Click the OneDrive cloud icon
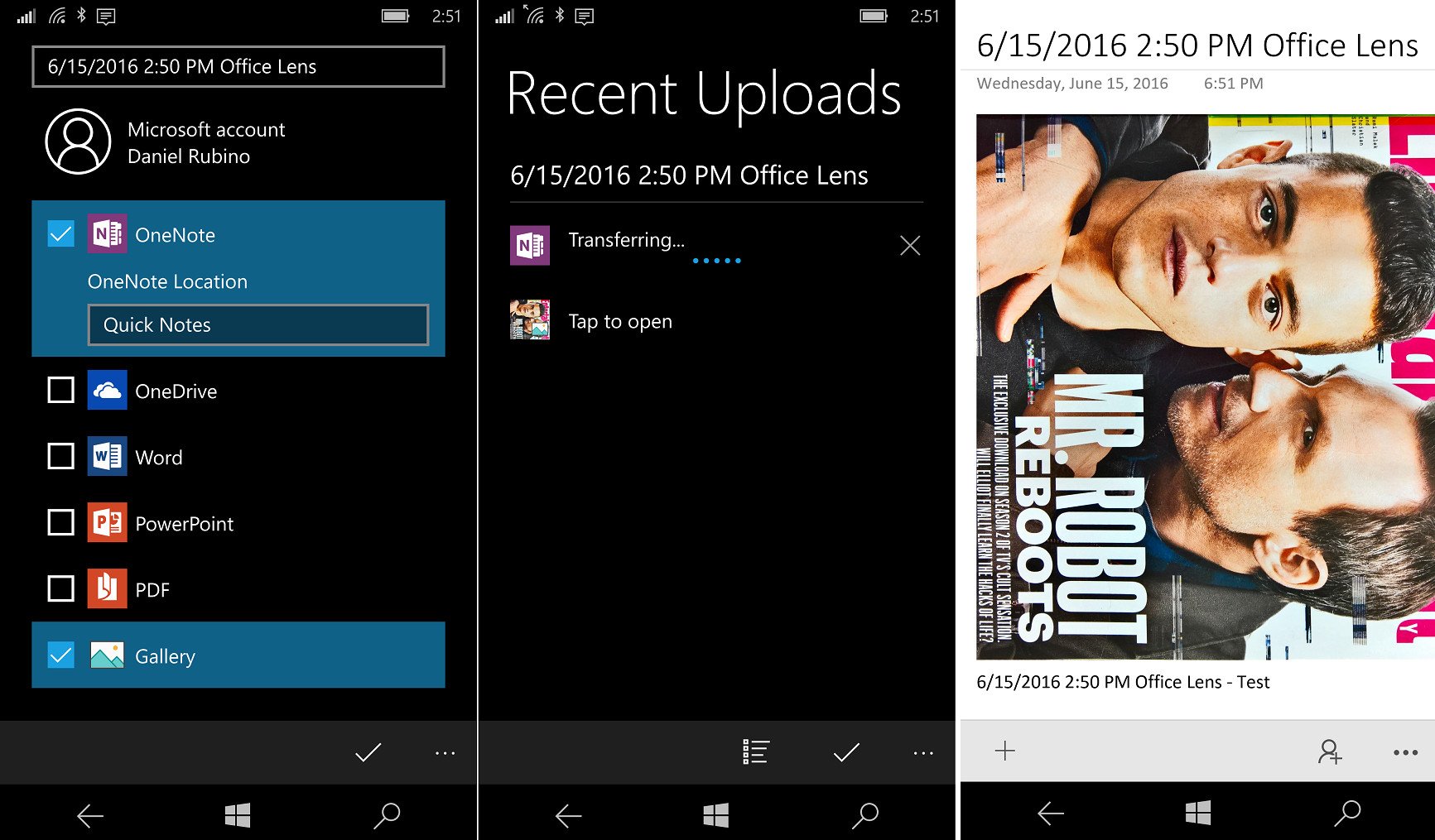Viewport: 1435px width, 840px height. 108,390
